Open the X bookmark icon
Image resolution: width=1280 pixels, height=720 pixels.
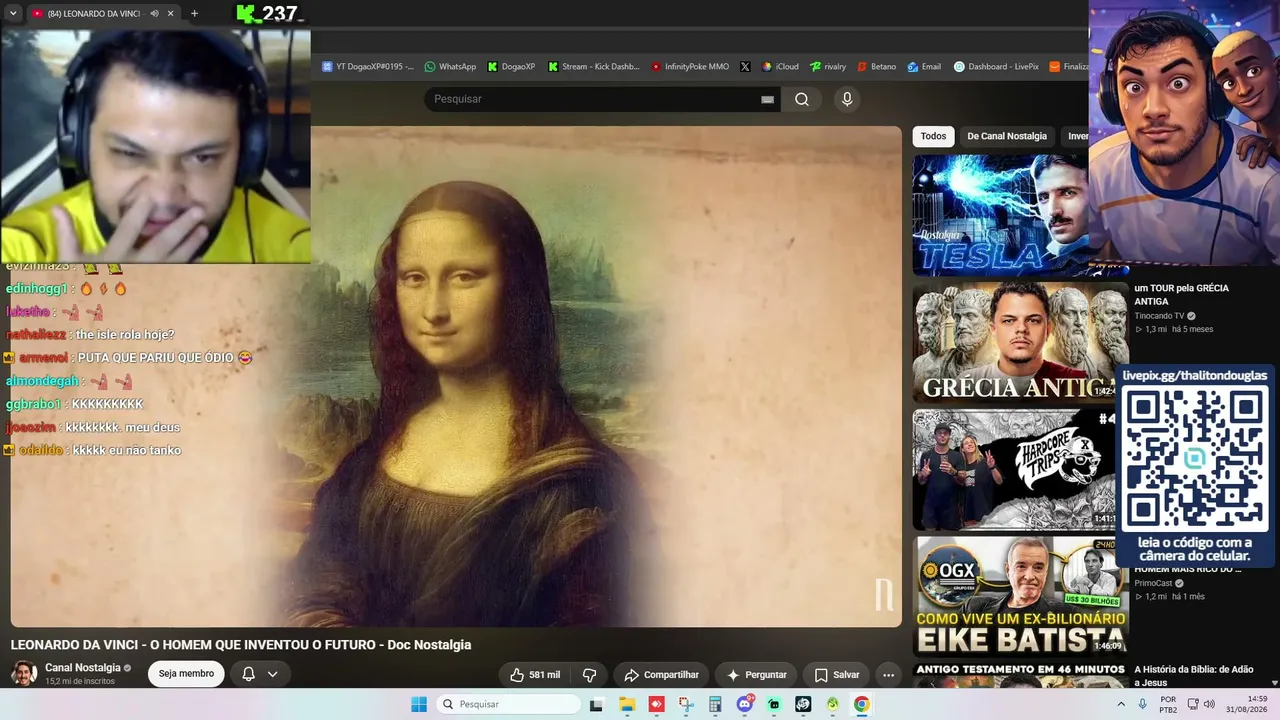[x=745, y=67]
